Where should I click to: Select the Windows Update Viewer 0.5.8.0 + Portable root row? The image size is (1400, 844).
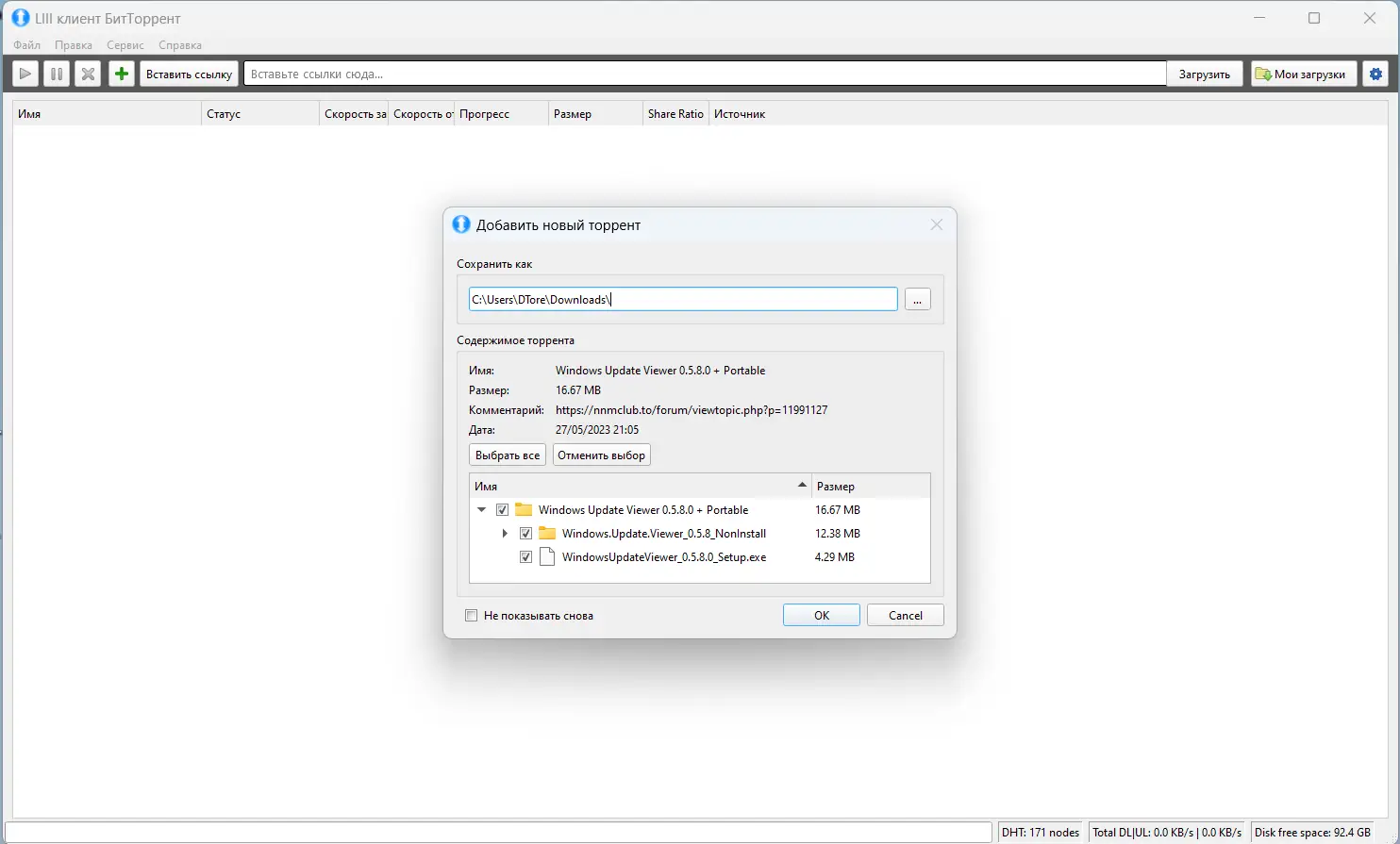coord(700,509)
